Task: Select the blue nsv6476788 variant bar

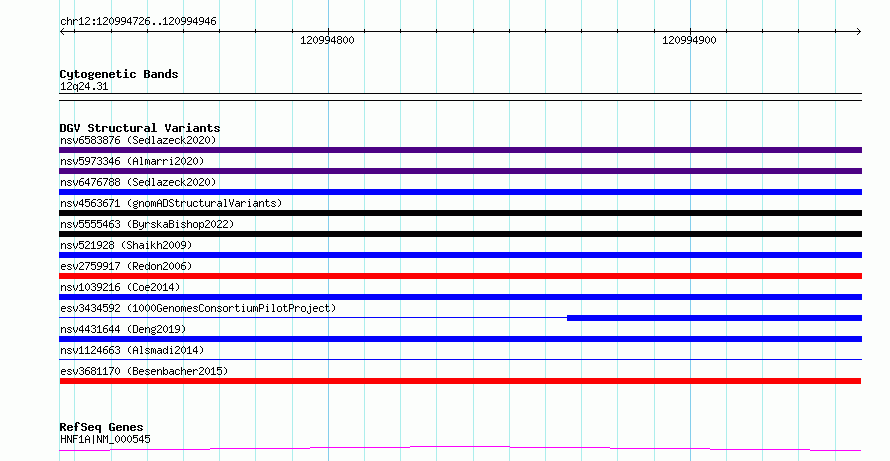Action: click(460, 192)
